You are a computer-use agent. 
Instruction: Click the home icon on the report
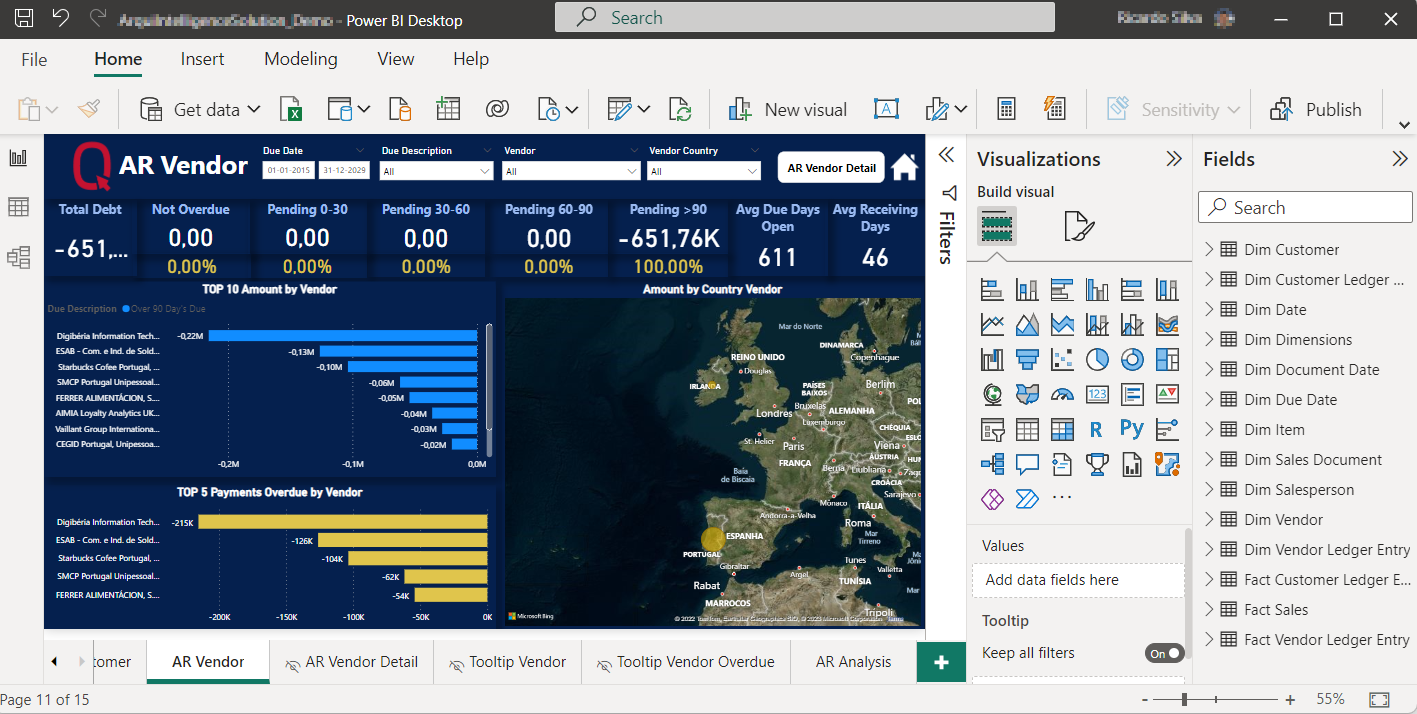[x=904, y=167]
